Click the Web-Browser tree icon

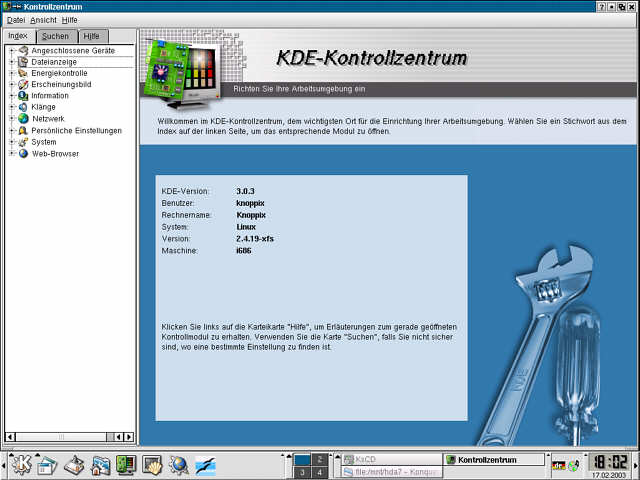[x=23, y=153]
